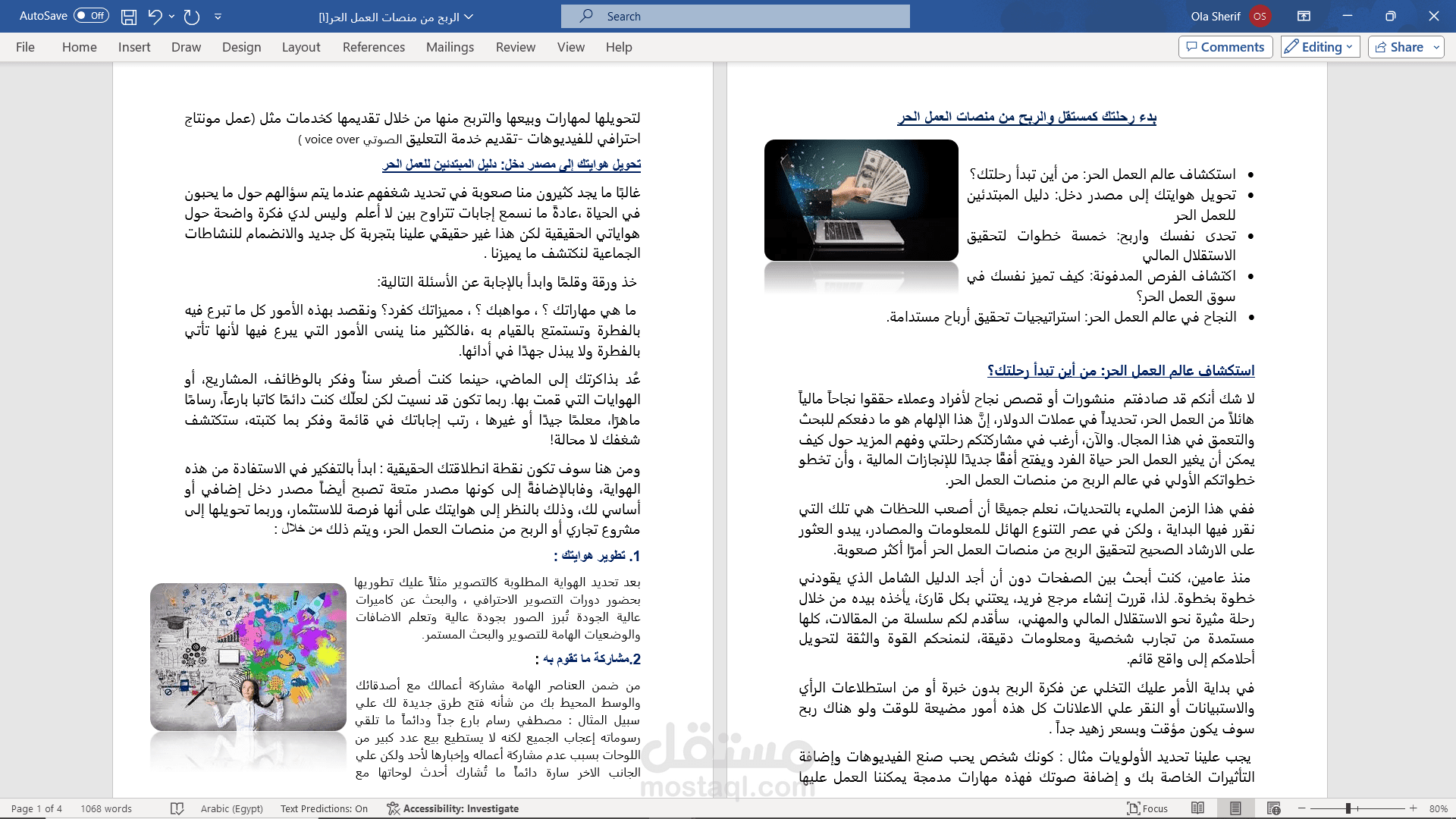The image size is (1456, 819).
Task: Select Print Layout view button
Action: [1235, 808]
